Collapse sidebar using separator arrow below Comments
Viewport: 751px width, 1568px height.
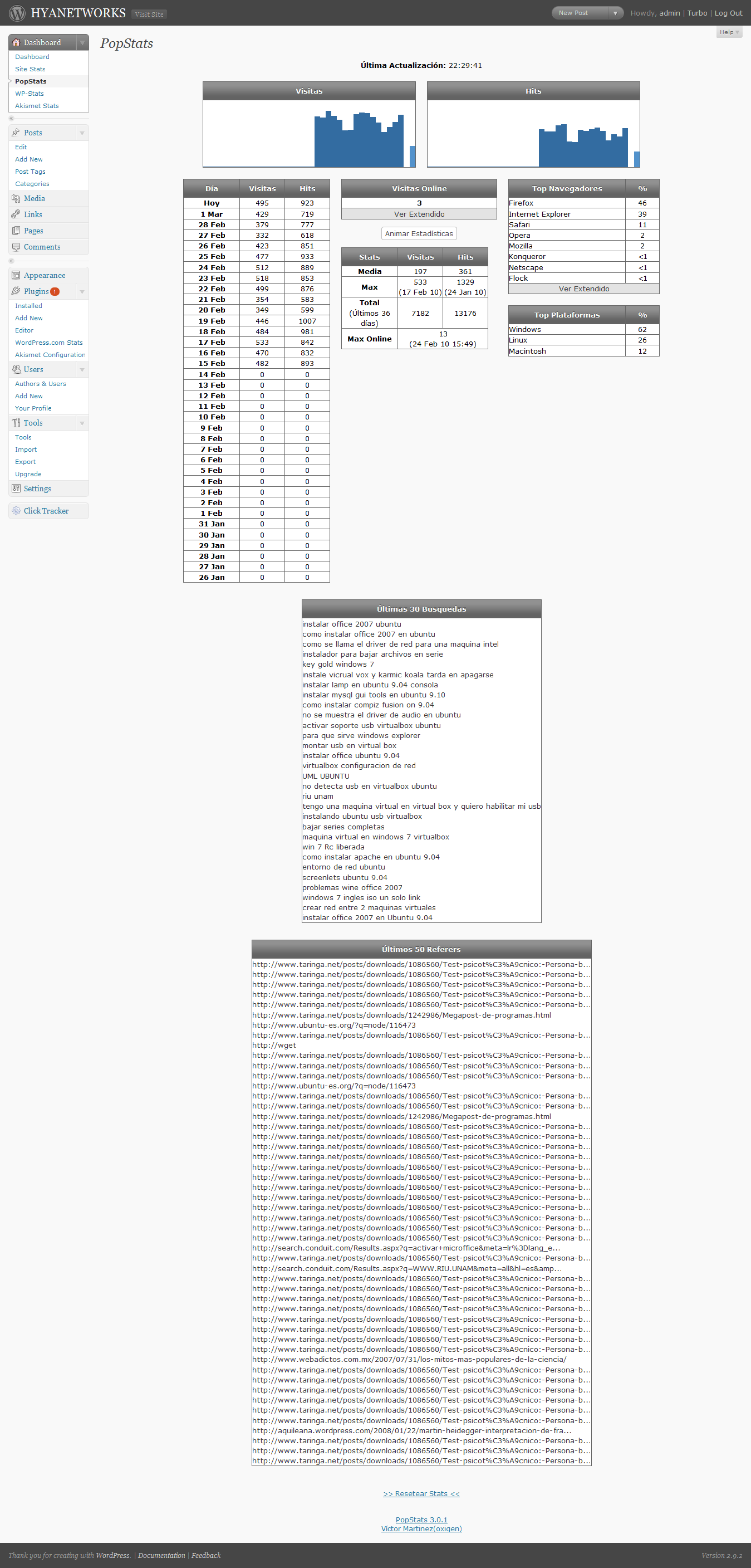(x=11, y=261)
